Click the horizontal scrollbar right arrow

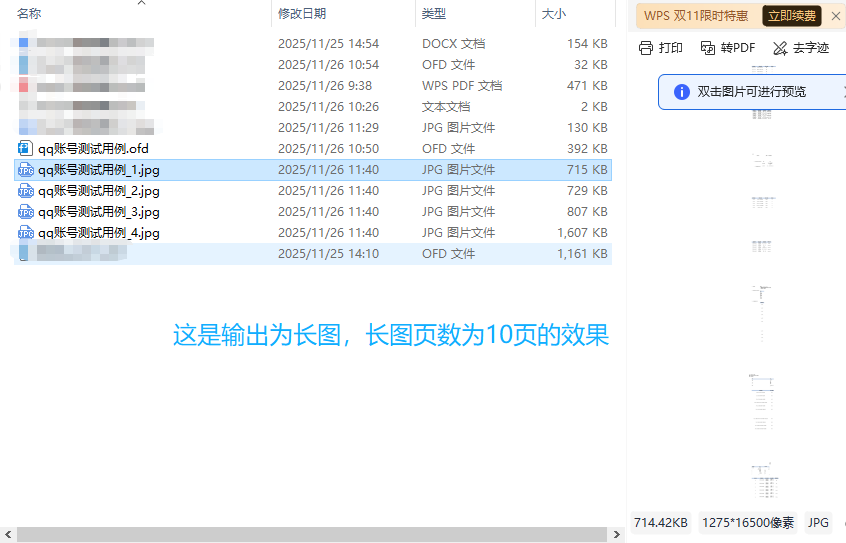617,535
